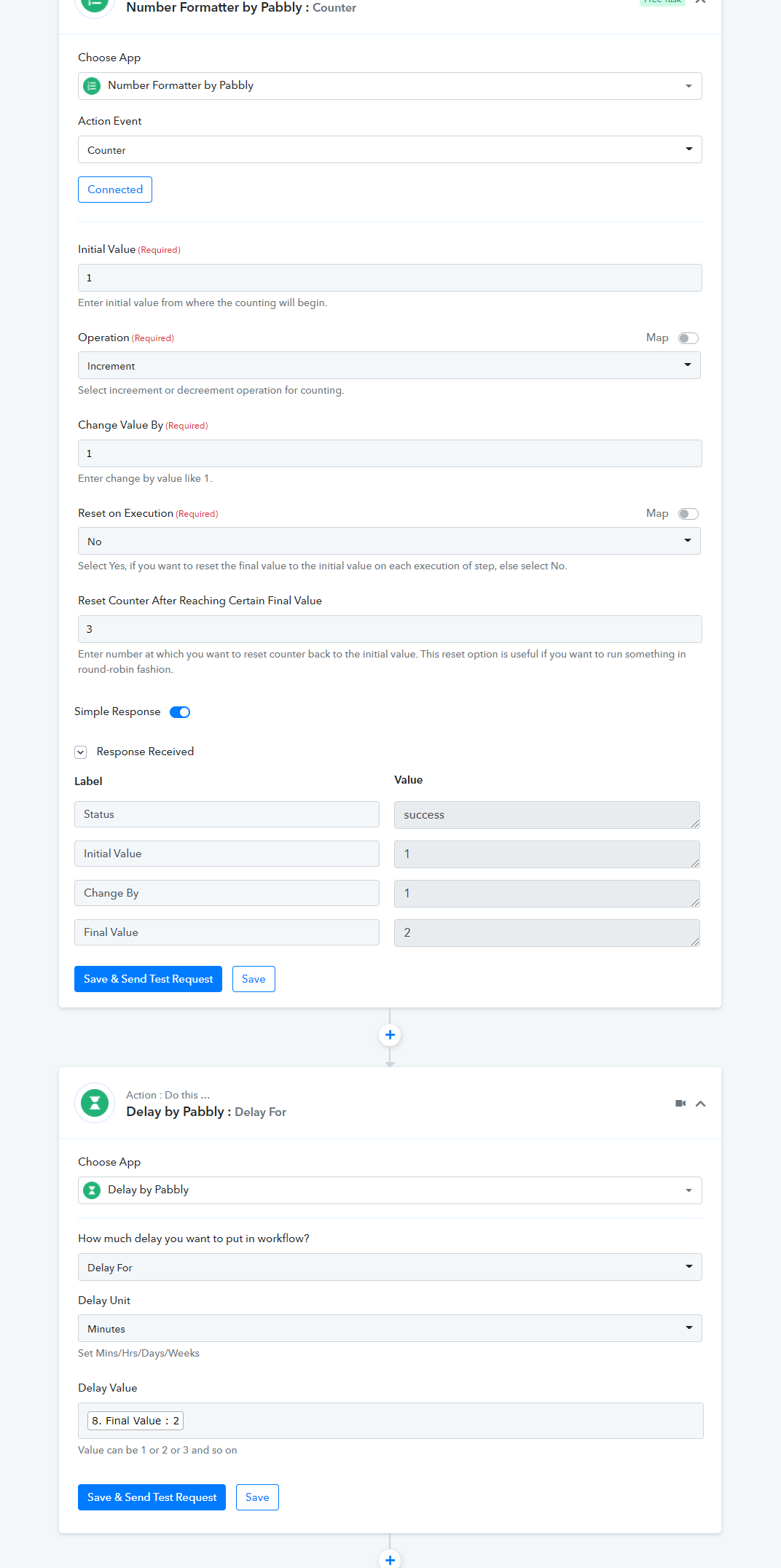Open the Delay Unit Minutes dropdown

point(390,1328)
